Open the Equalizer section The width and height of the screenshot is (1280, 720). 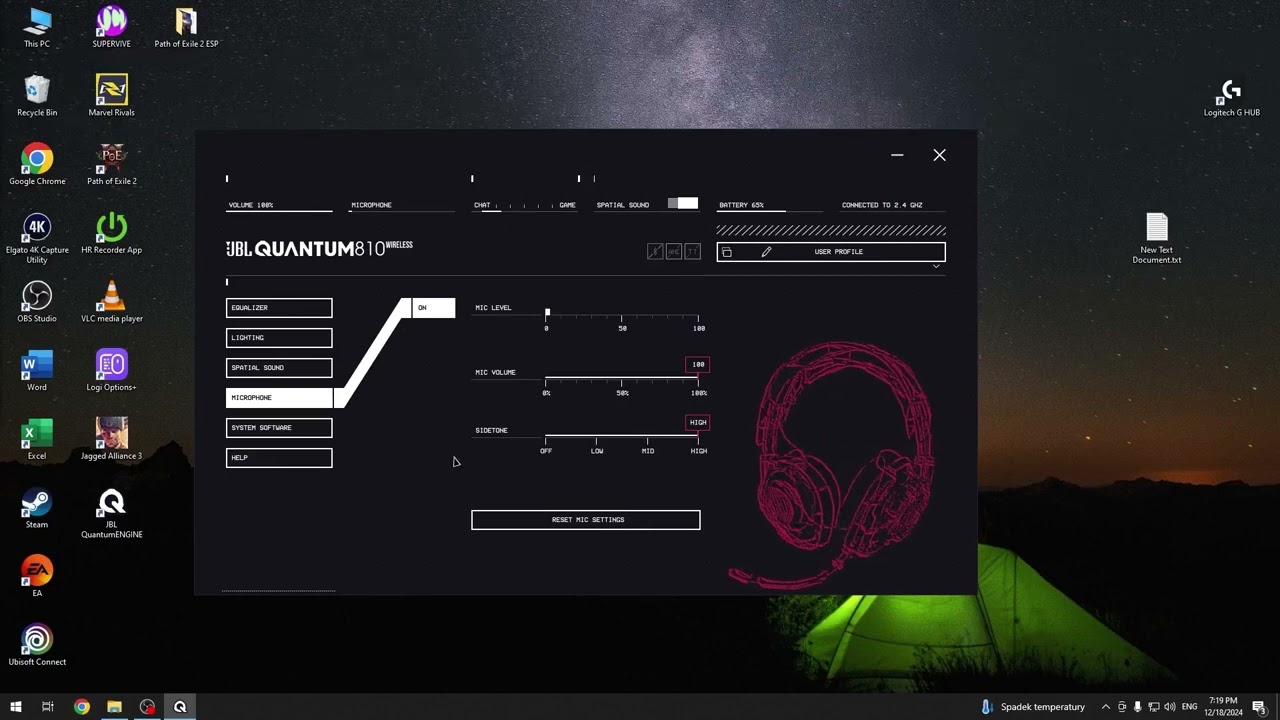click(x=279, y=308)
